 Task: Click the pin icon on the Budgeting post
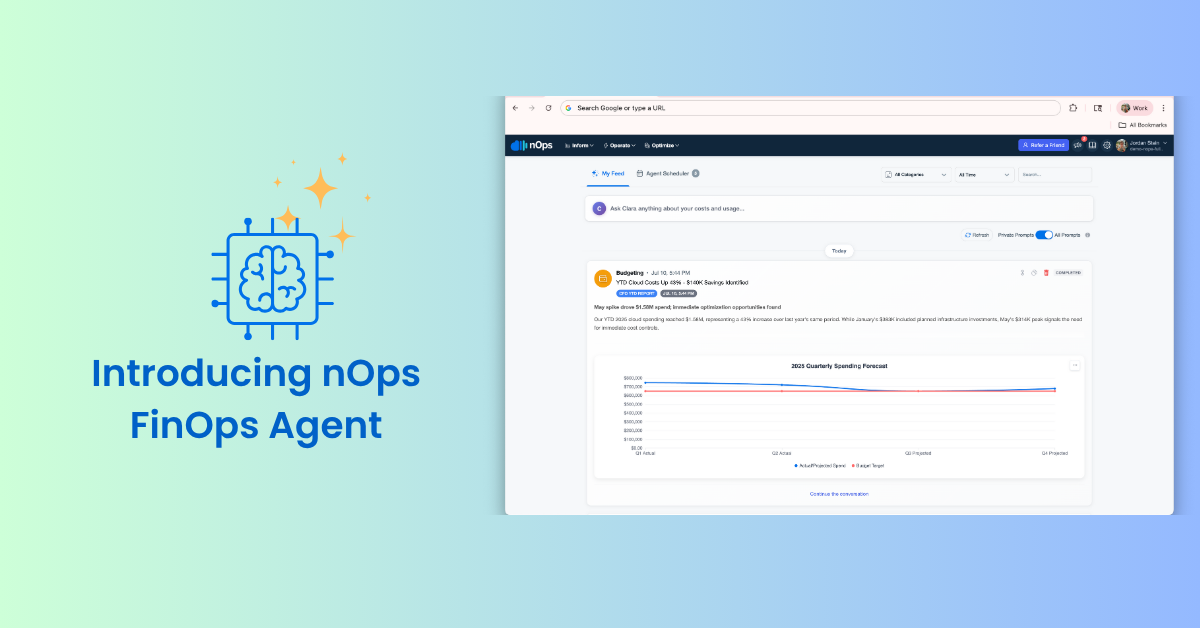tap(1022, 272)
